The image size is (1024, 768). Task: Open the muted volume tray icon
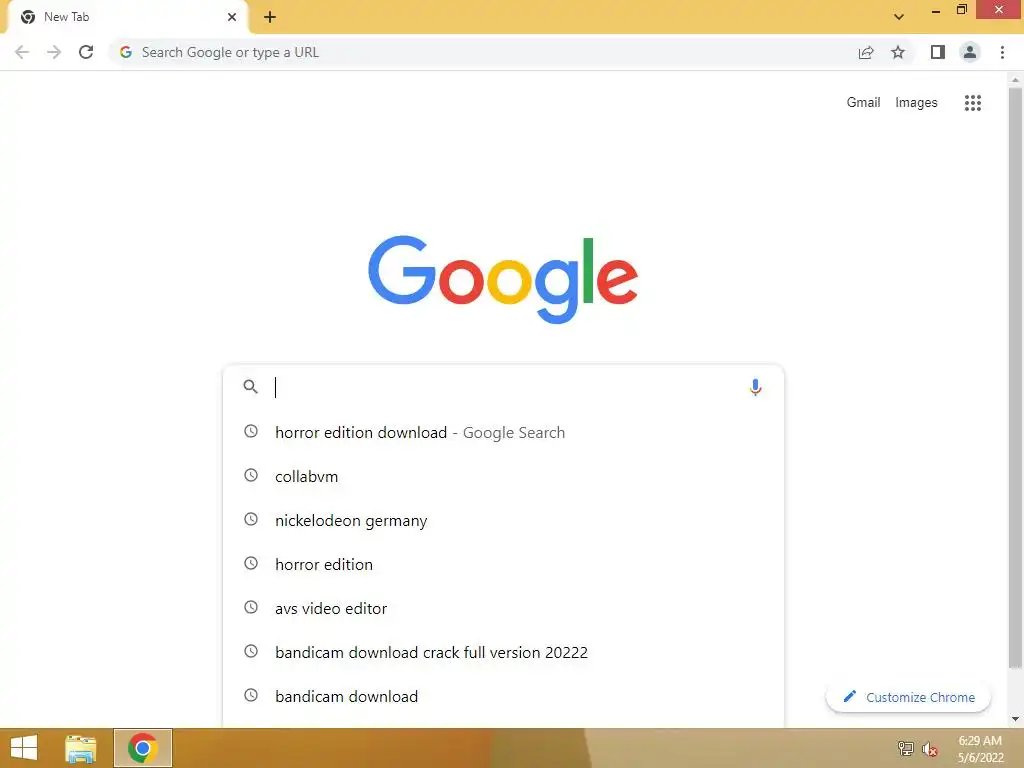pos(929,749)
